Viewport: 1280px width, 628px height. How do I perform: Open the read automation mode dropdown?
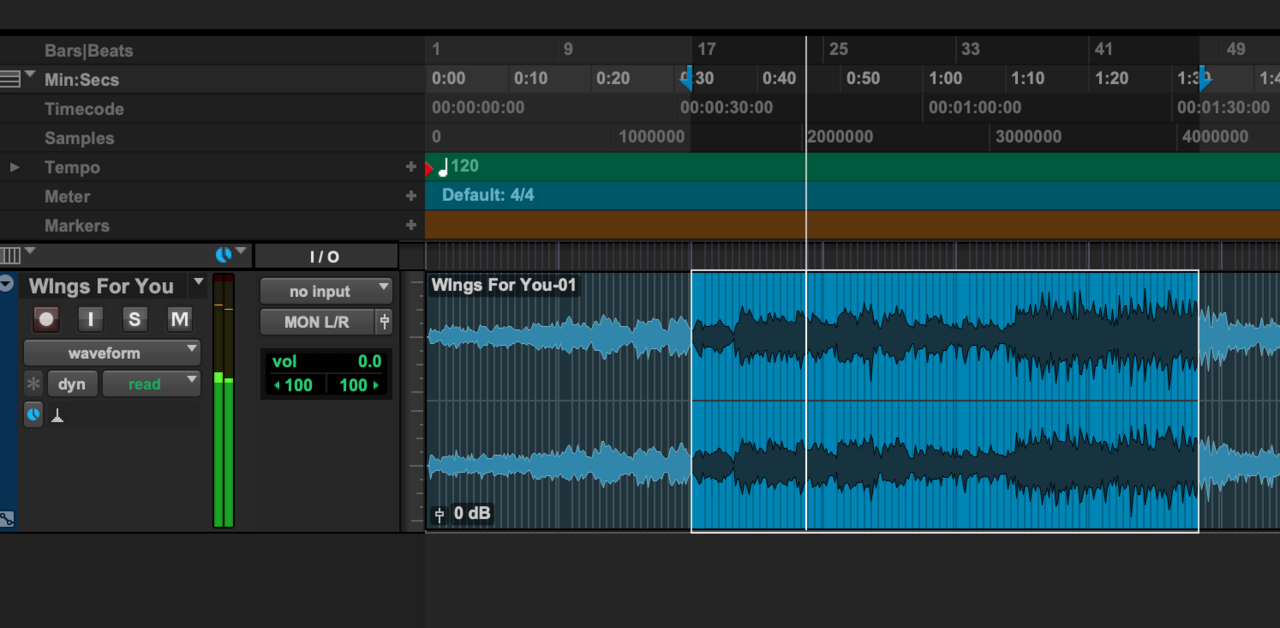coord(151,384)
